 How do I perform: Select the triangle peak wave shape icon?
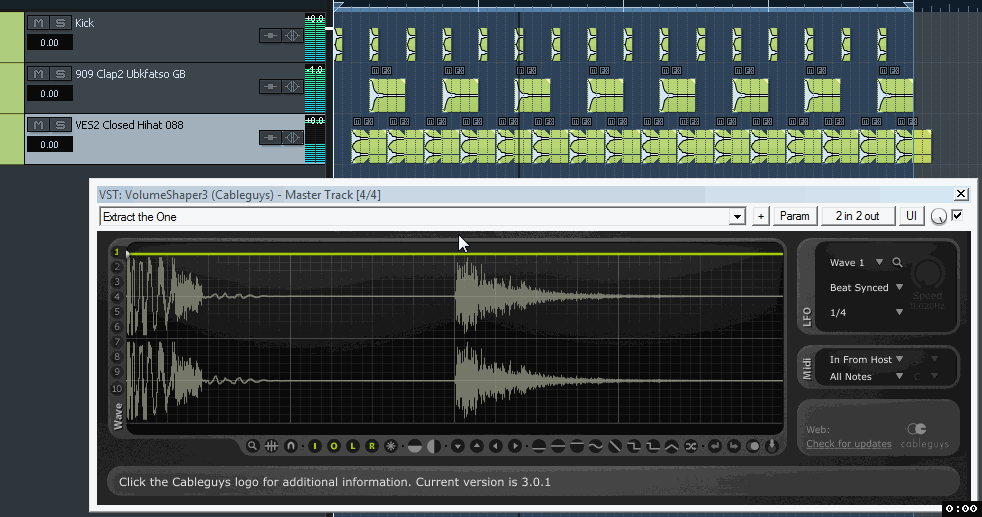tap(672, 446)
